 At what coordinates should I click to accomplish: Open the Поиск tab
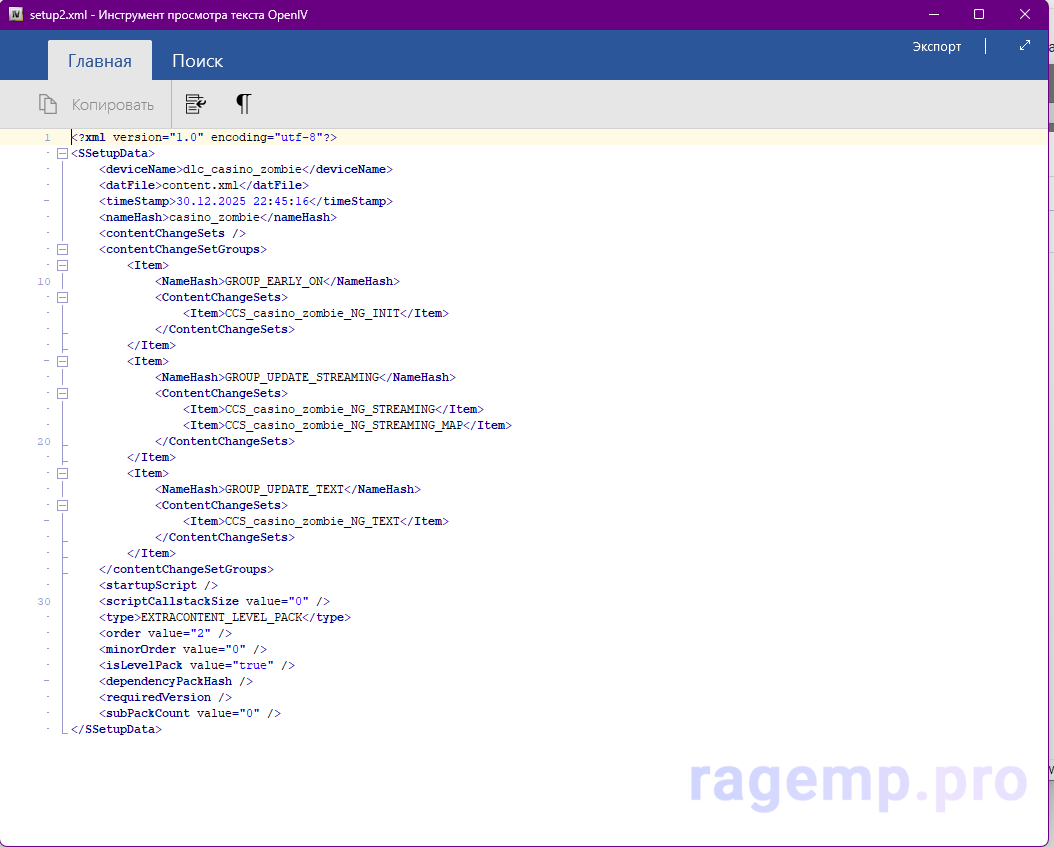point(197,61)
